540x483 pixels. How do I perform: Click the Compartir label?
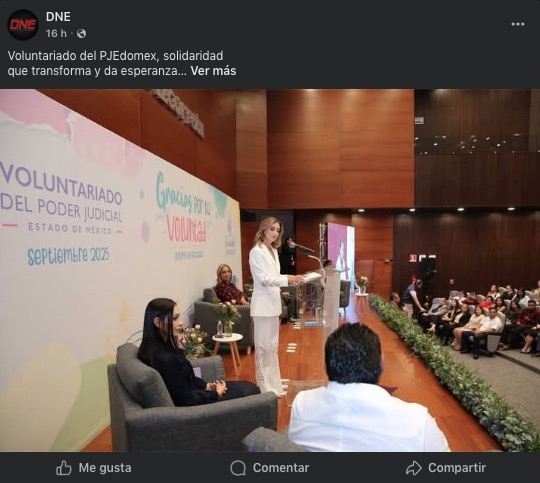pos(457,468)
